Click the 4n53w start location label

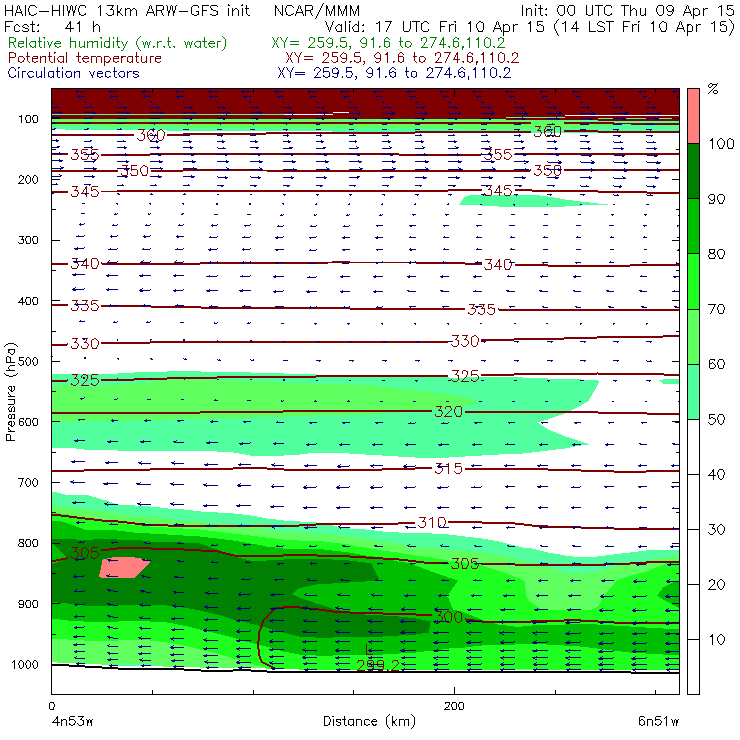coord(72,722)
